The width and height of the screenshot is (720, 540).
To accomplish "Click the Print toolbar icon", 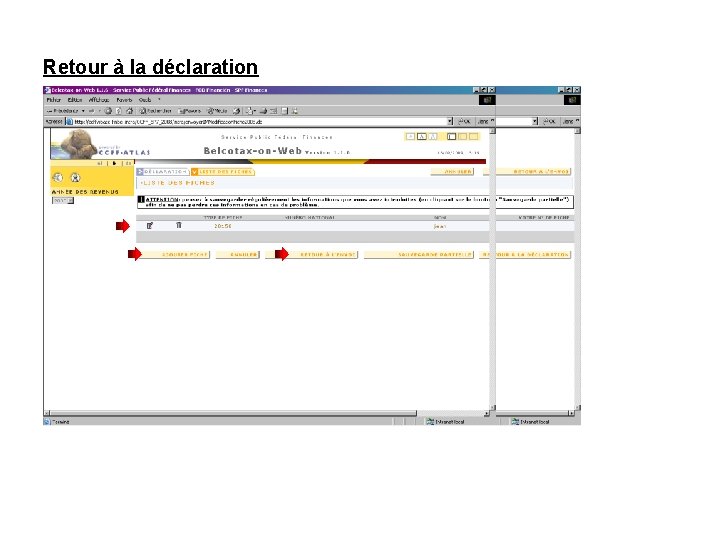I will pos(263,111).
